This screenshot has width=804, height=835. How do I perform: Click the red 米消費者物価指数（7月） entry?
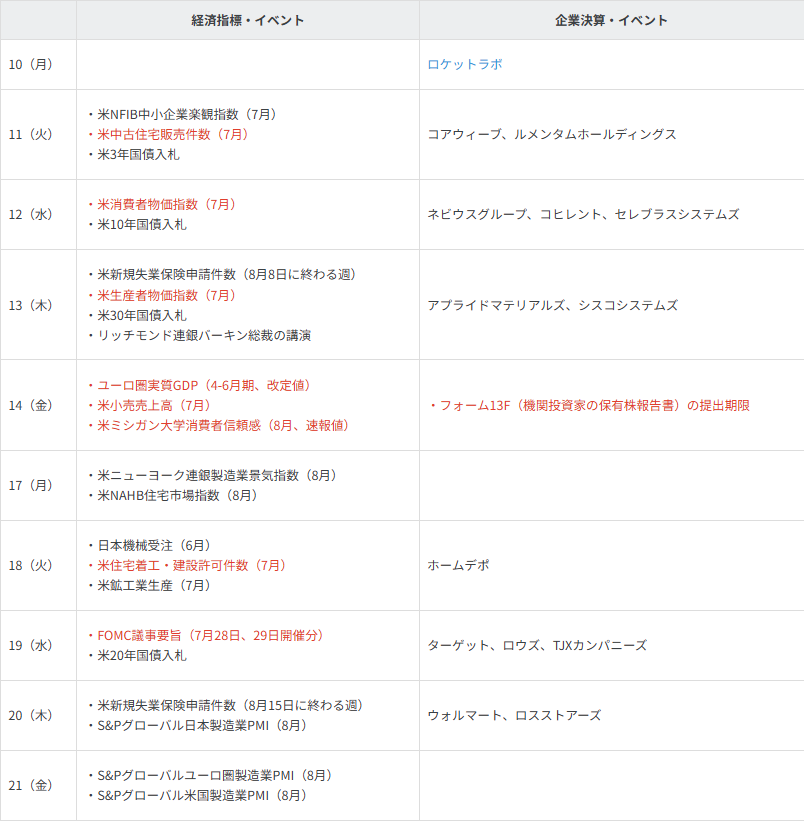point(162,204)
